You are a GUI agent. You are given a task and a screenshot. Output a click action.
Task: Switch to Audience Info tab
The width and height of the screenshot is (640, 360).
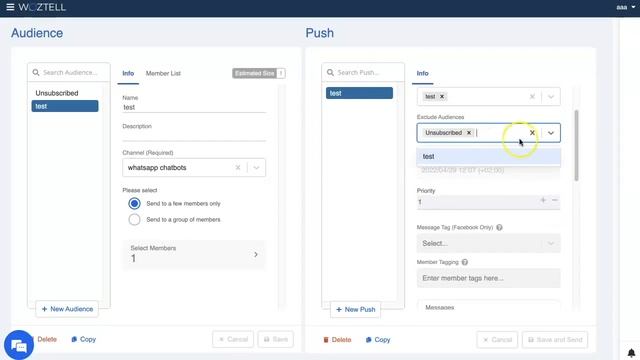pos(128,73)
